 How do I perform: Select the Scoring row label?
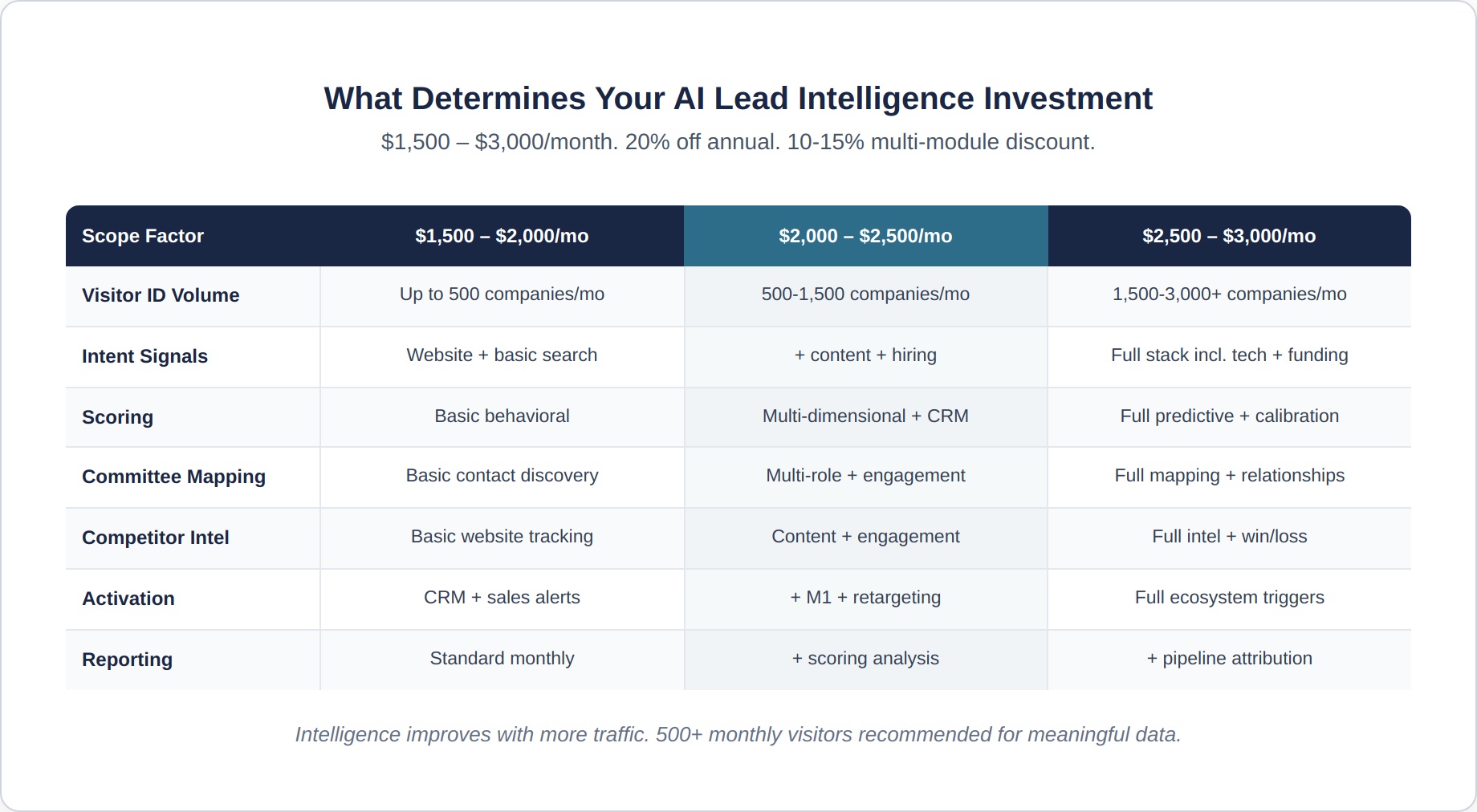click(117, 417)
